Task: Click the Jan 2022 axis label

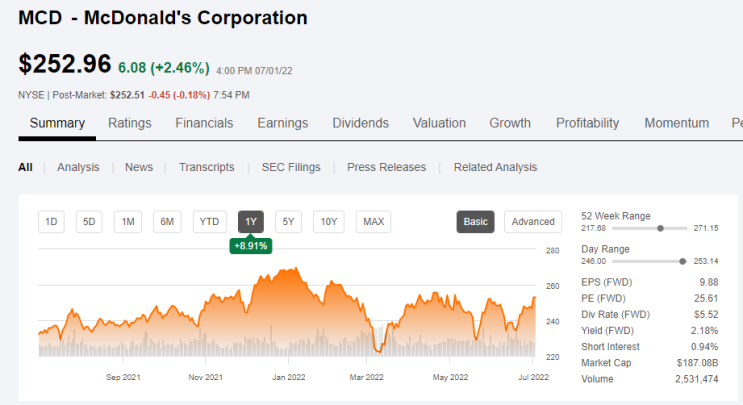Action: tap(289, 378)
